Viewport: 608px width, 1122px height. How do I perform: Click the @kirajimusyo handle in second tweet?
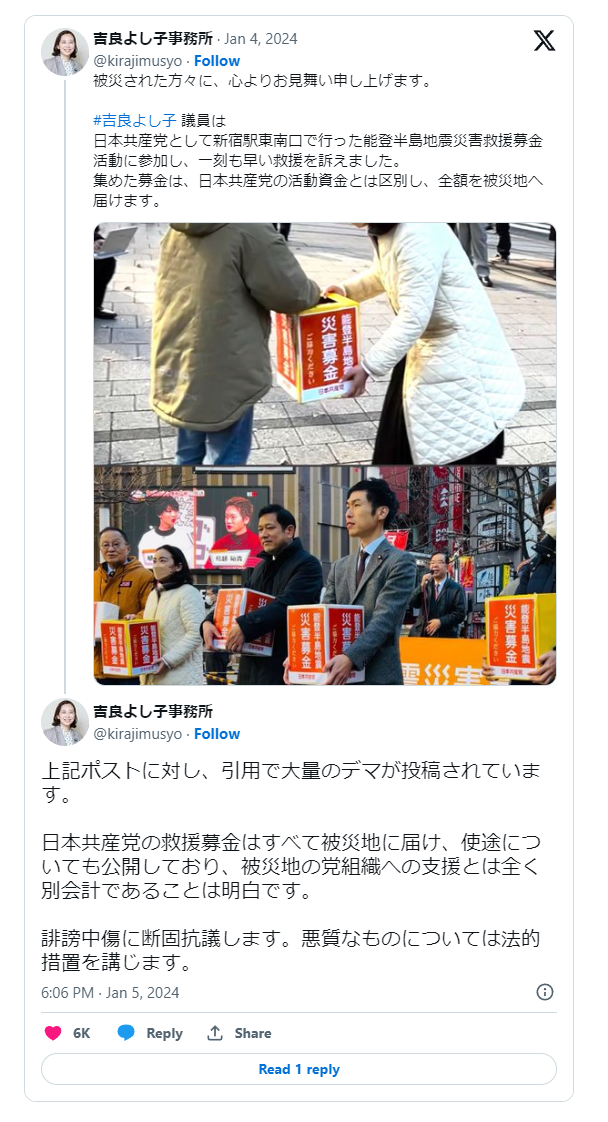[x=137, y=733]
